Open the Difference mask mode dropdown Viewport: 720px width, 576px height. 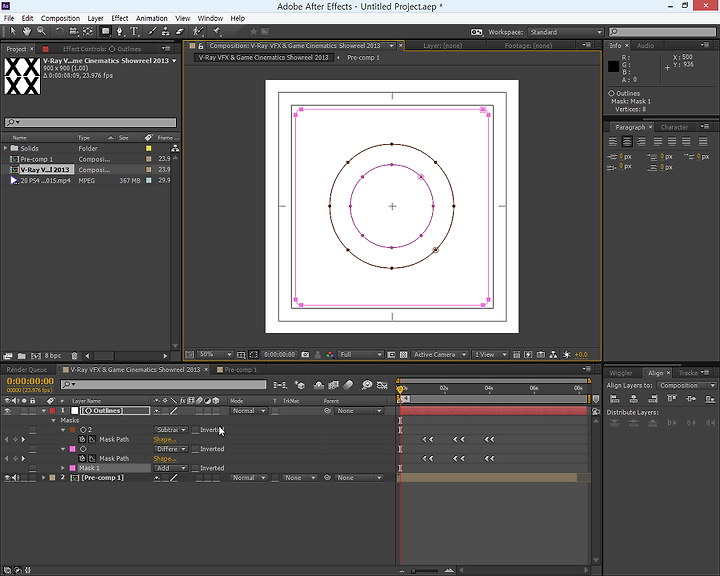(x=170, y=449)
